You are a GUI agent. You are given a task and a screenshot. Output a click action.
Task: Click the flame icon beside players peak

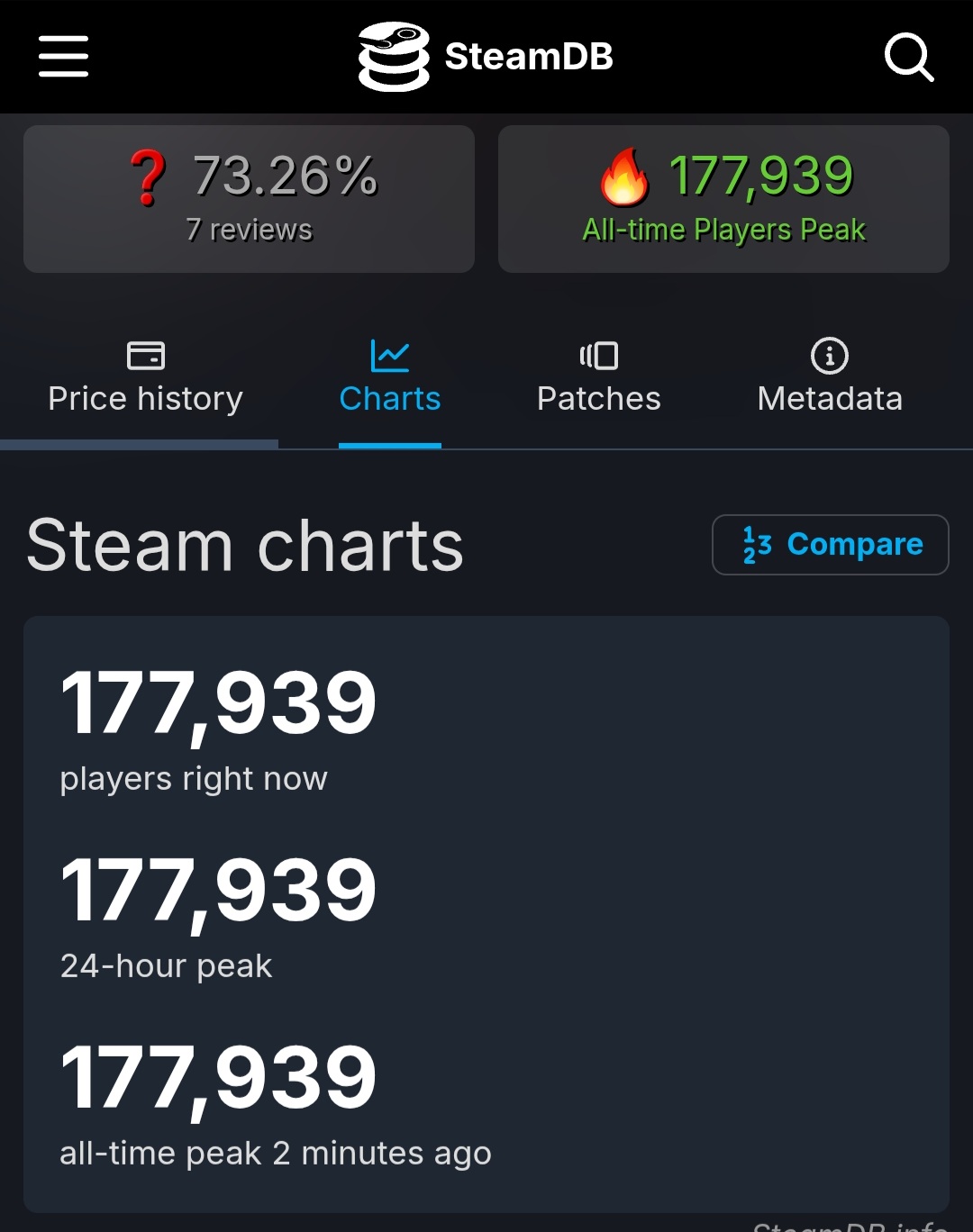pos(624,177)
